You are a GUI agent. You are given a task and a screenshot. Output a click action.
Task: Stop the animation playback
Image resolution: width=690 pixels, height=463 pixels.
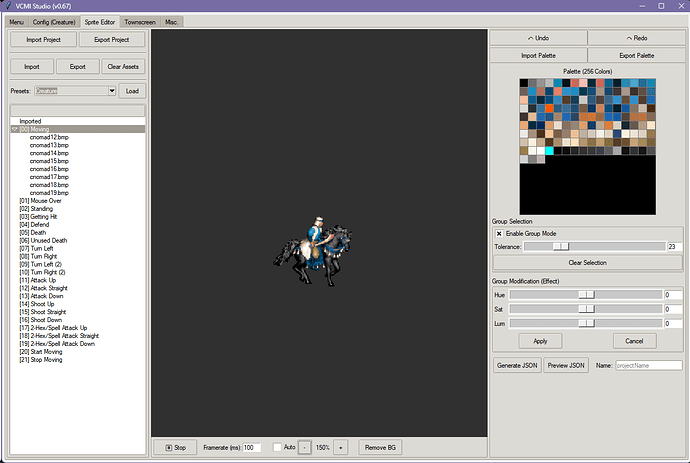[175, 448]
